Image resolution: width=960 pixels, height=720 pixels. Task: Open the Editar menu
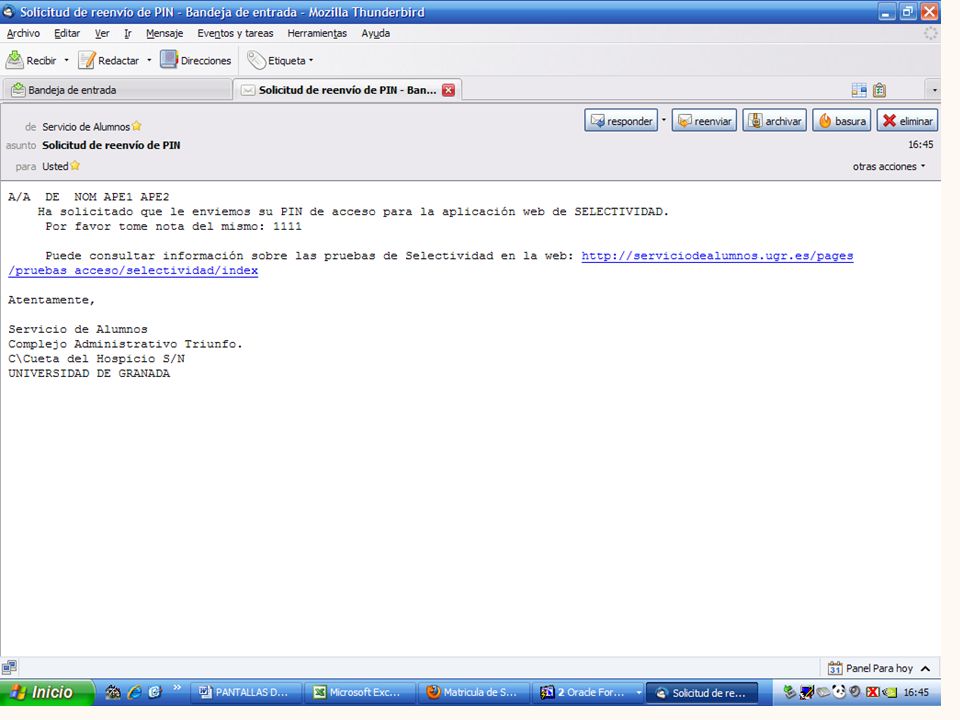[67, 33]
